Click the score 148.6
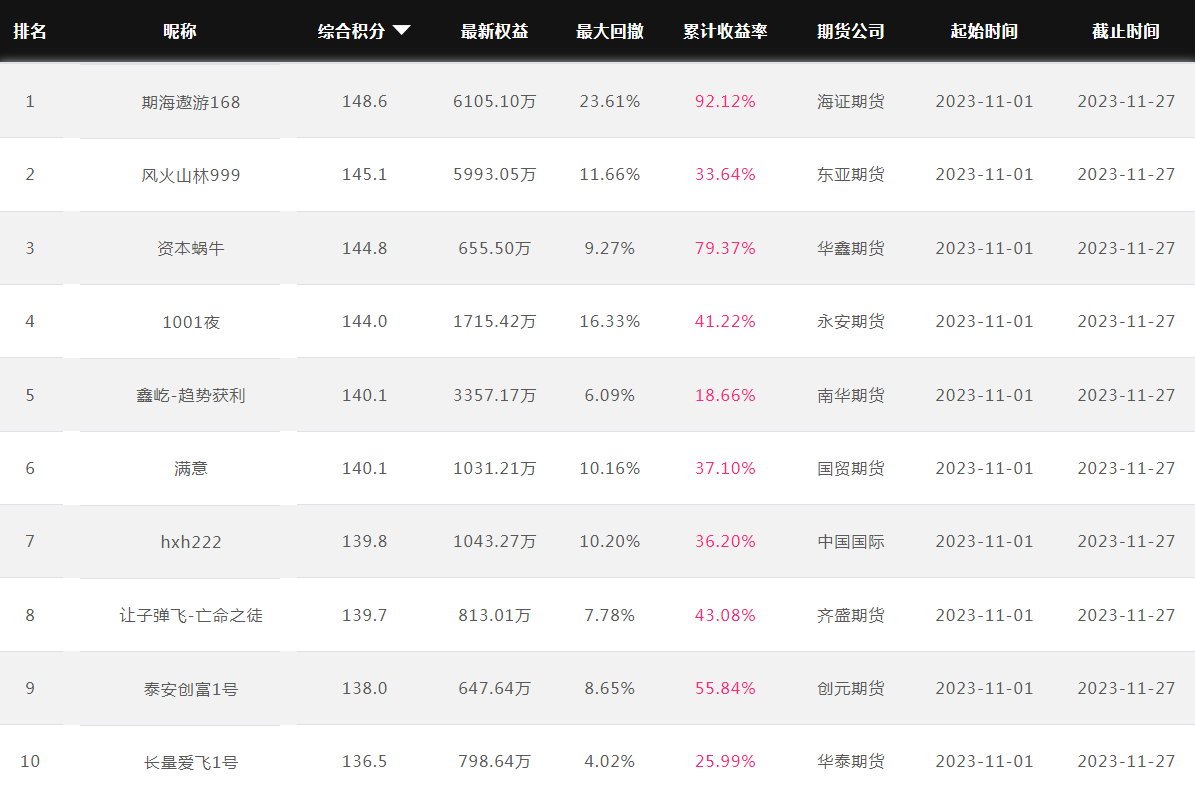Viewport: 1195px width, 793px height. click(364, 101)
